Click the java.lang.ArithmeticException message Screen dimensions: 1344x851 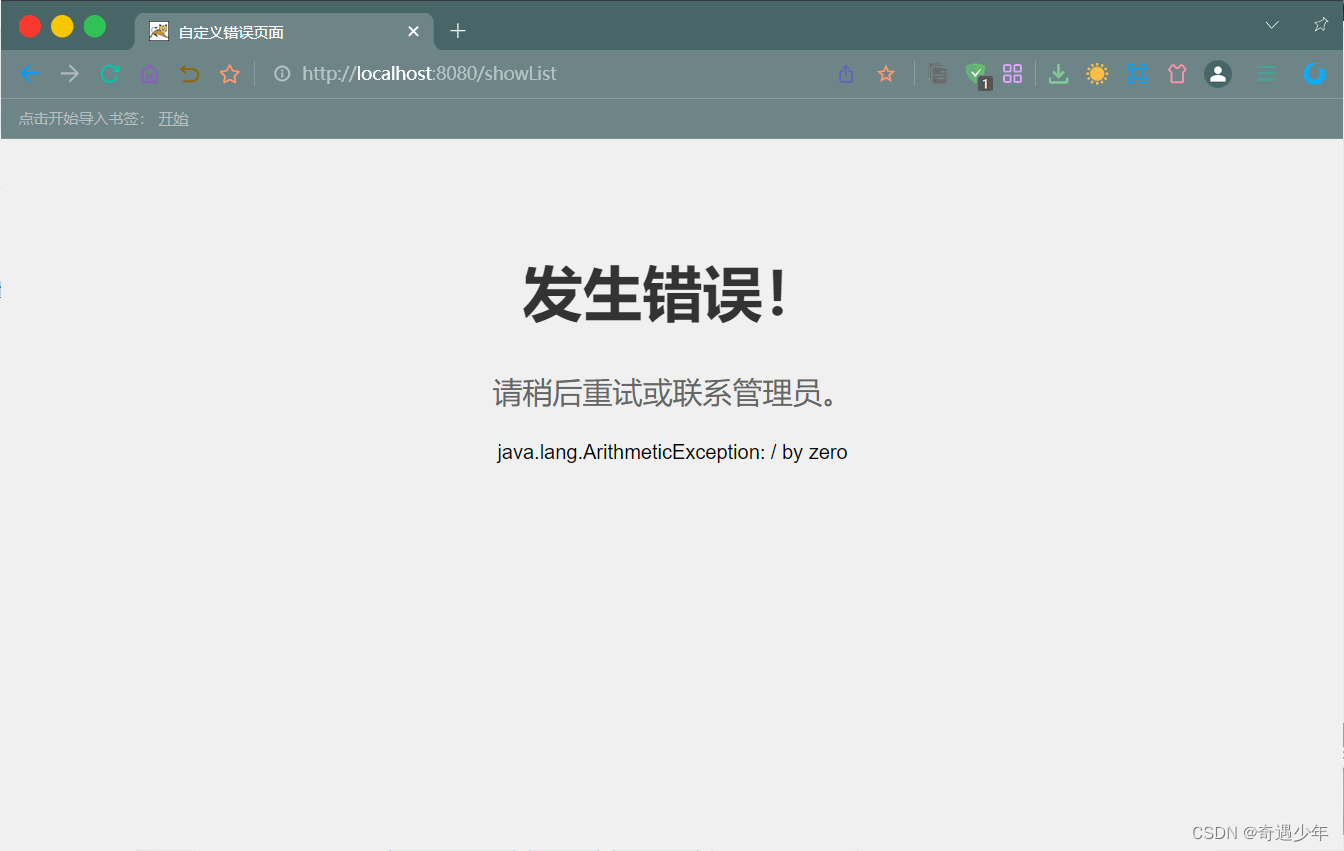click(672, 452)
